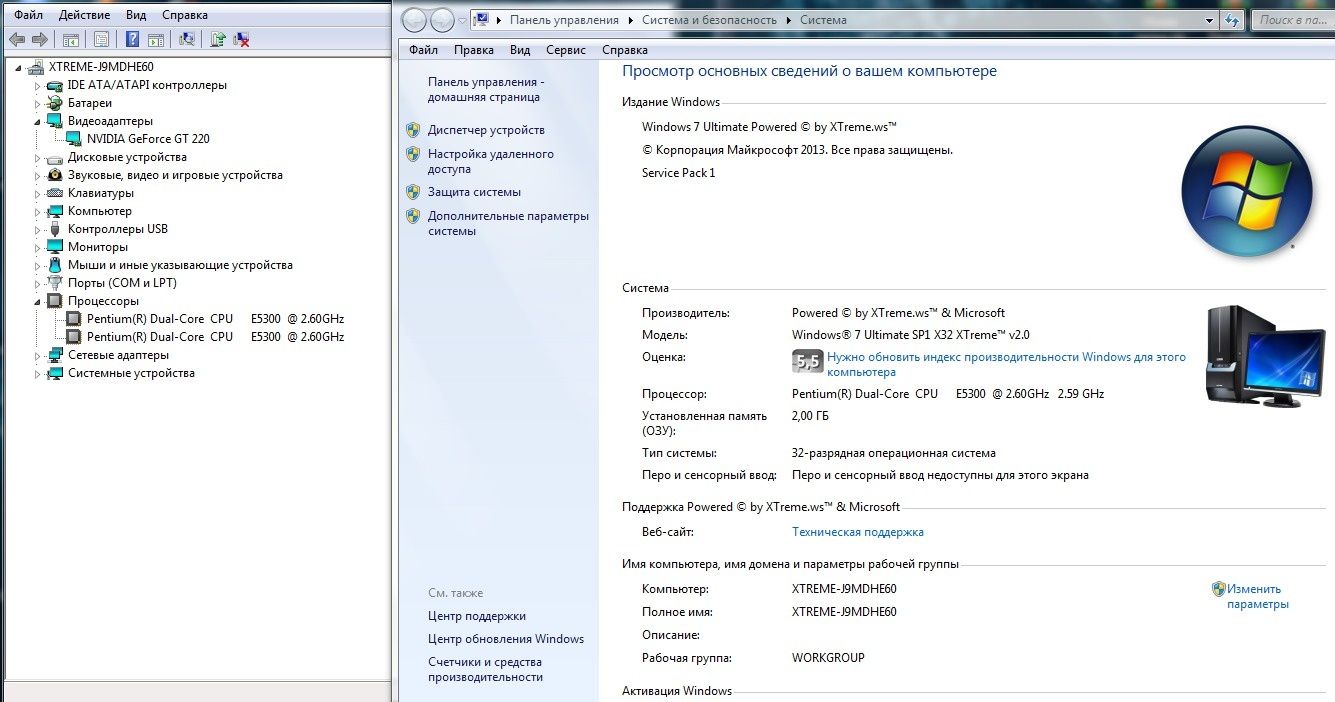Open the properties toolbar icon in Device Manager
This screenshot has height=702, width=1335.
tap(101, 39)
